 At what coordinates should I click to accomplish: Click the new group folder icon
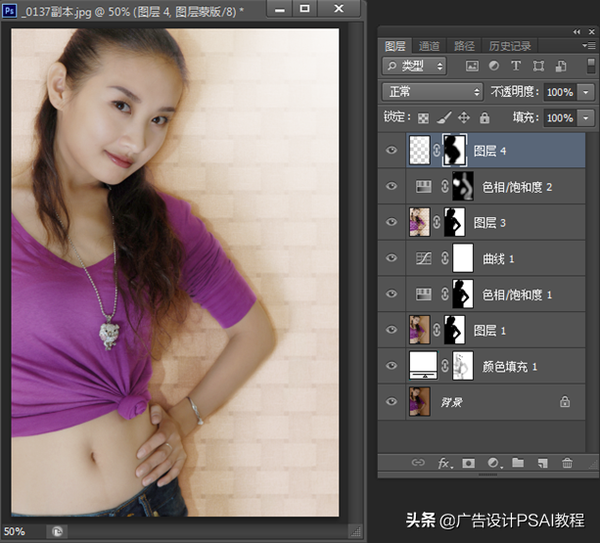click(518, 463)
